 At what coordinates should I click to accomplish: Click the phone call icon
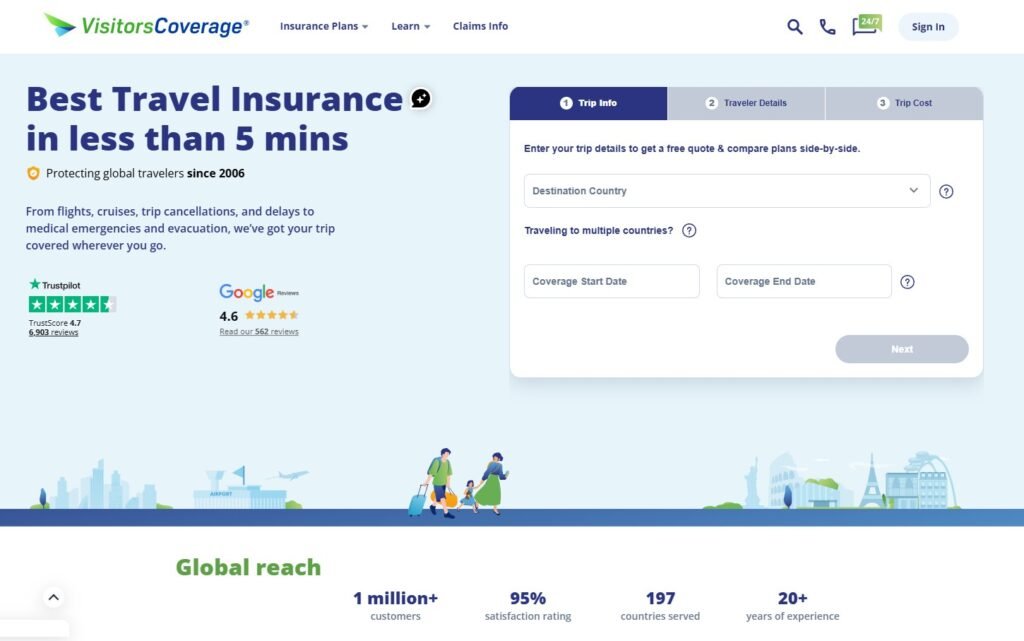pyautogui.click(x=827, y=27)
